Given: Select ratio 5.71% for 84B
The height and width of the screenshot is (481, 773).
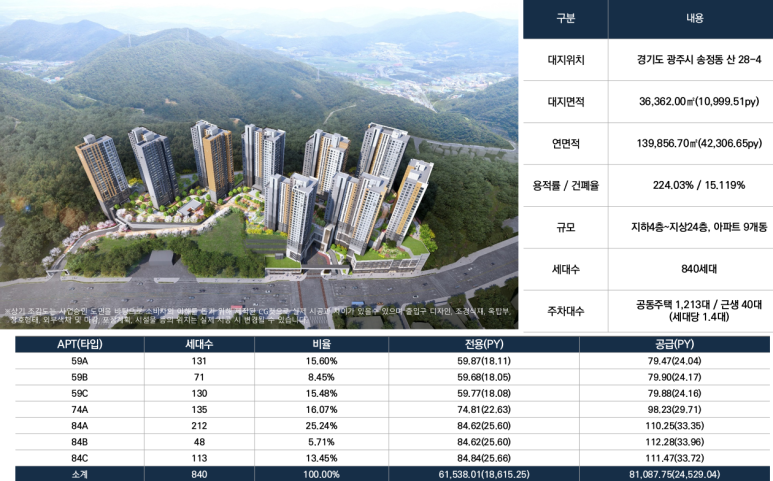Looking at the screenshot, I should (321, 442).
